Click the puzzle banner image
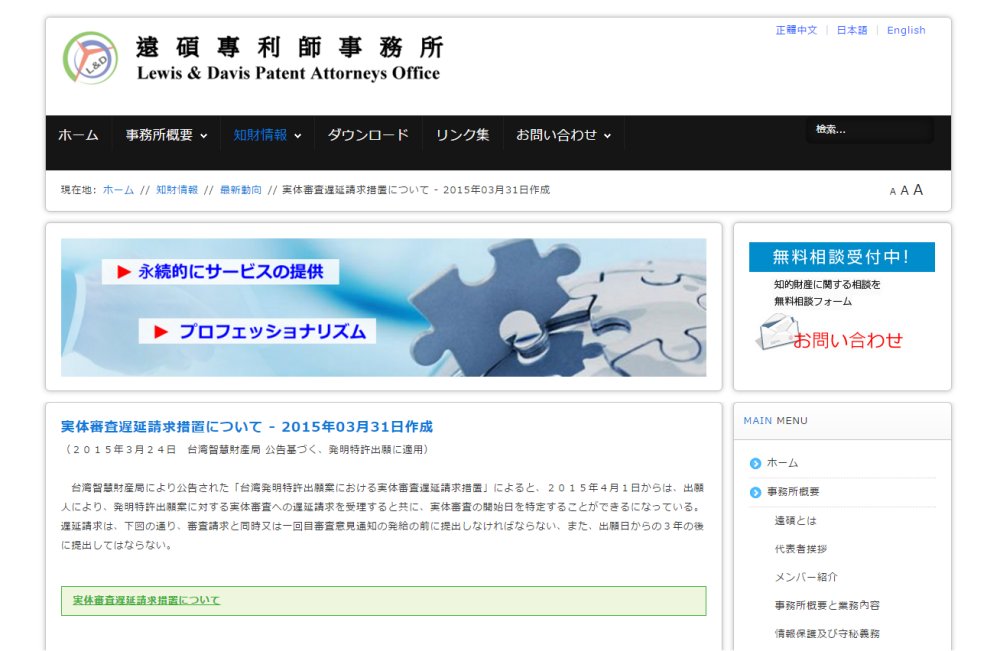 click(x=383, y=307)
